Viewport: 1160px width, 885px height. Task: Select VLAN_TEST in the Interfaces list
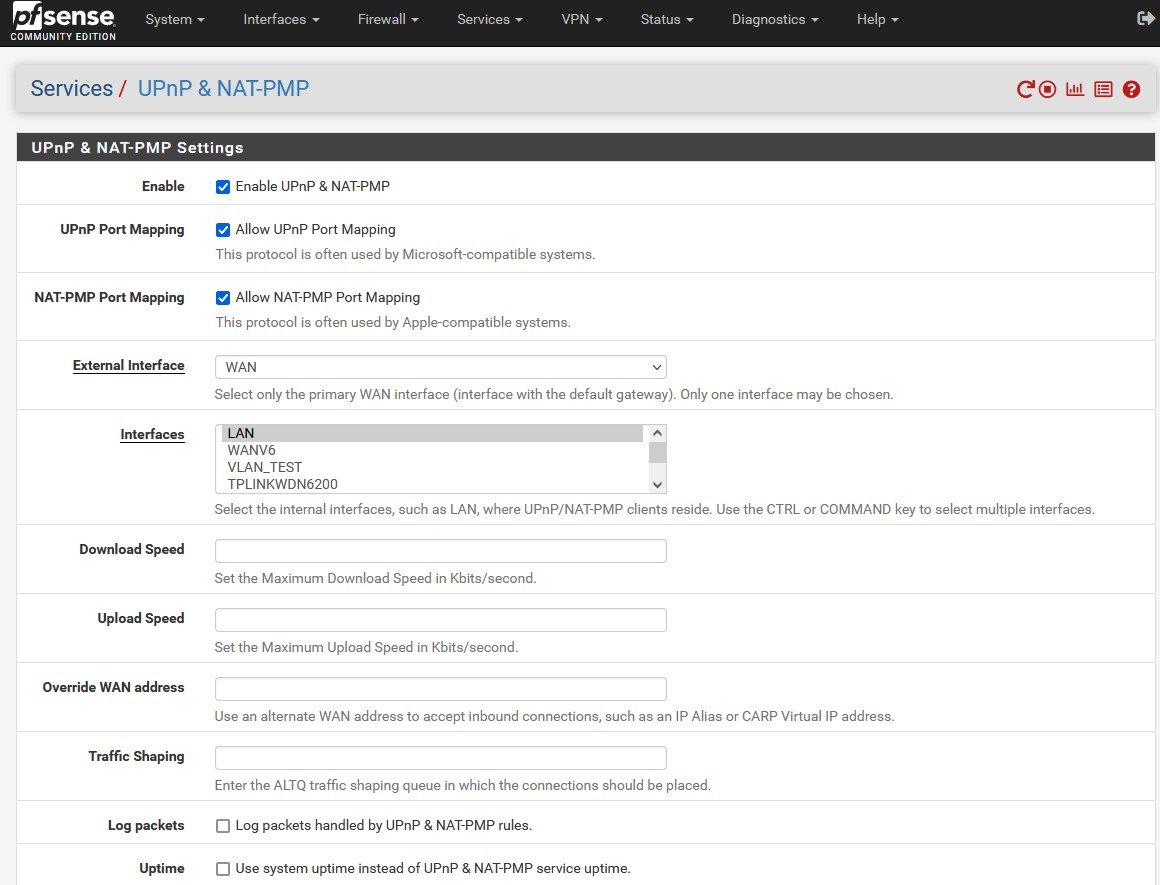[264, 467]
